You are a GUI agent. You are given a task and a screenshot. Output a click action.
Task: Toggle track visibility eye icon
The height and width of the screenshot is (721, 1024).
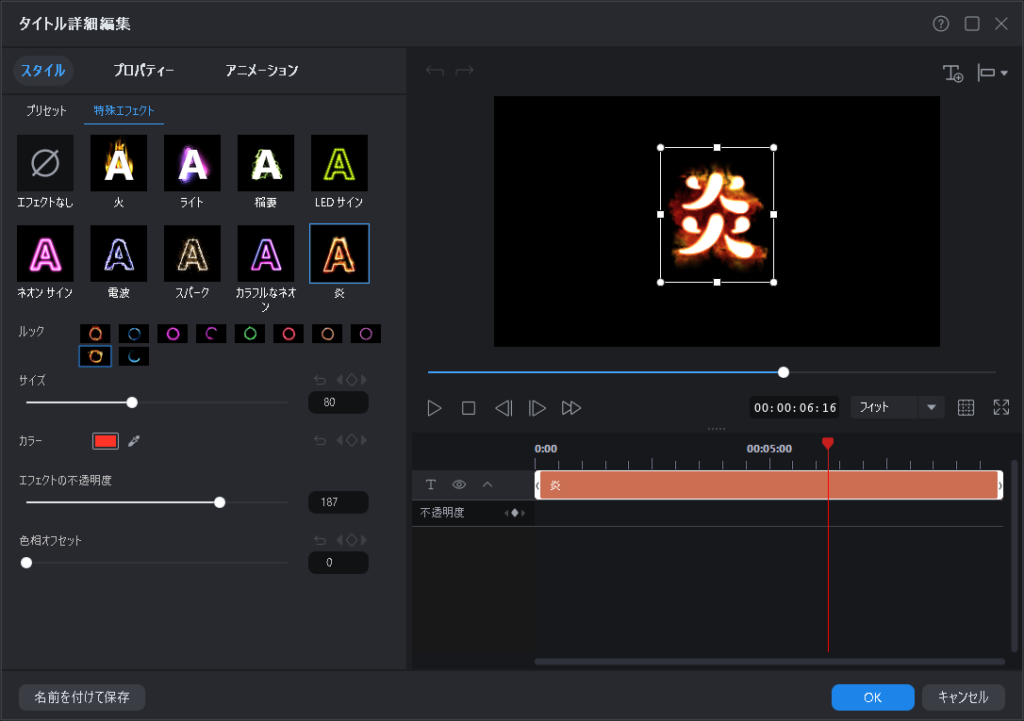click(x=459, y=485)
